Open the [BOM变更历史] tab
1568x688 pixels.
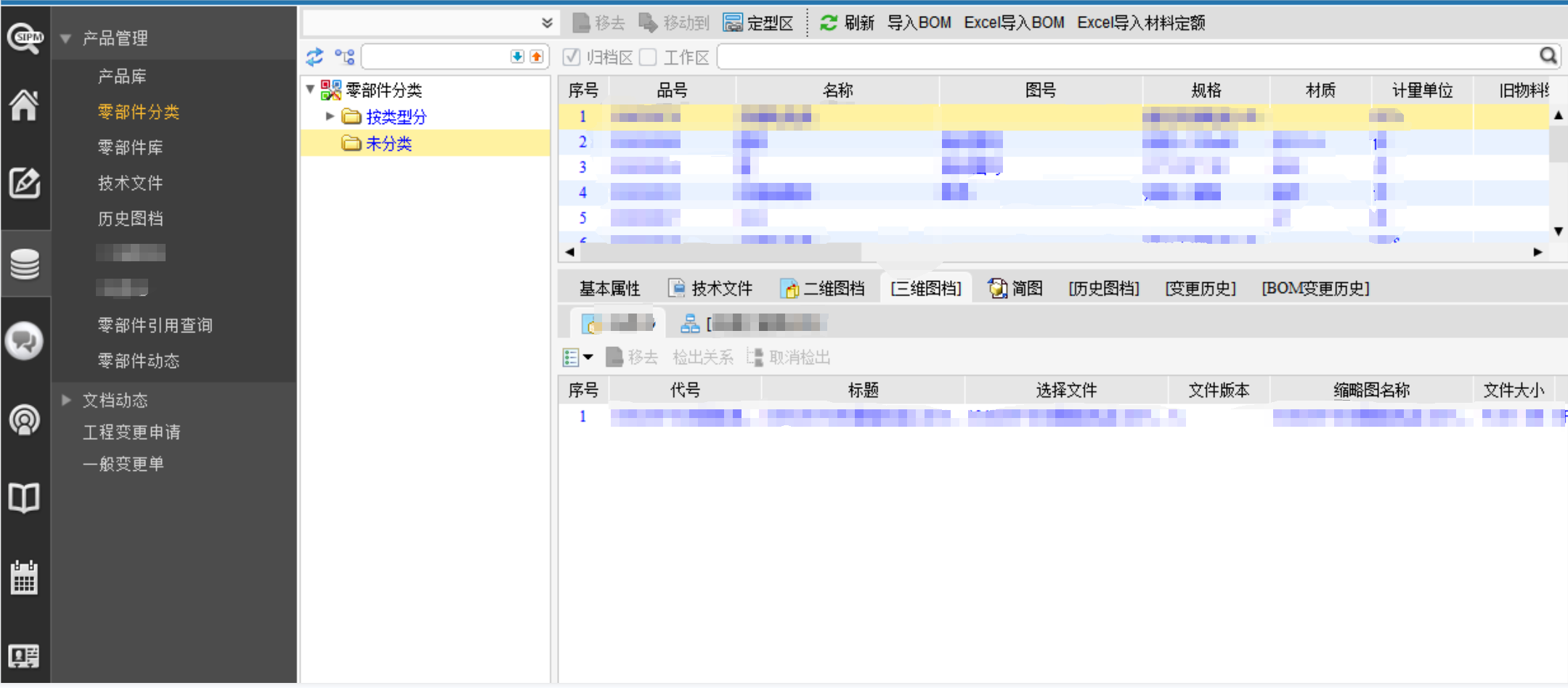click(x=1315, y=289)
